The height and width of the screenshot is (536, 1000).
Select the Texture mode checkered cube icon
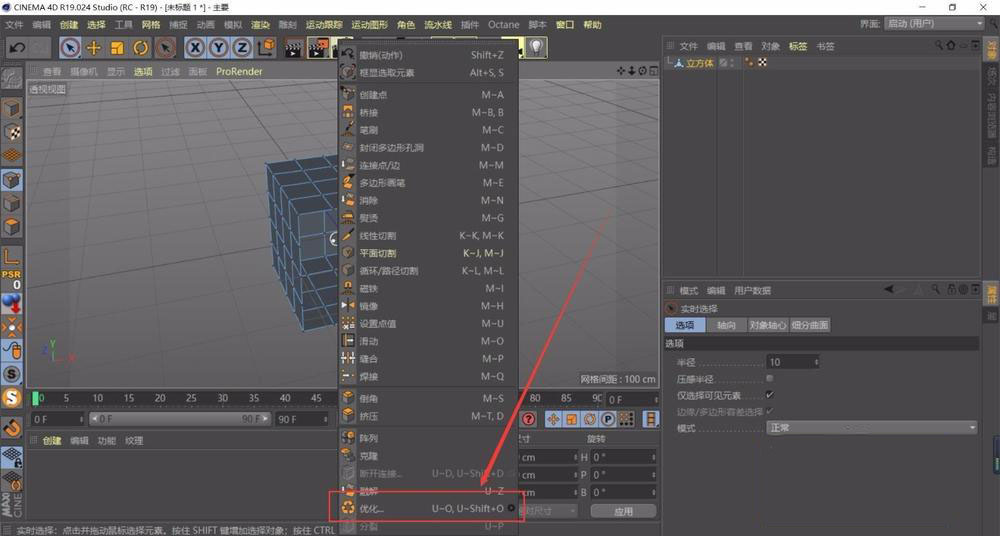[x=12, y=132]
